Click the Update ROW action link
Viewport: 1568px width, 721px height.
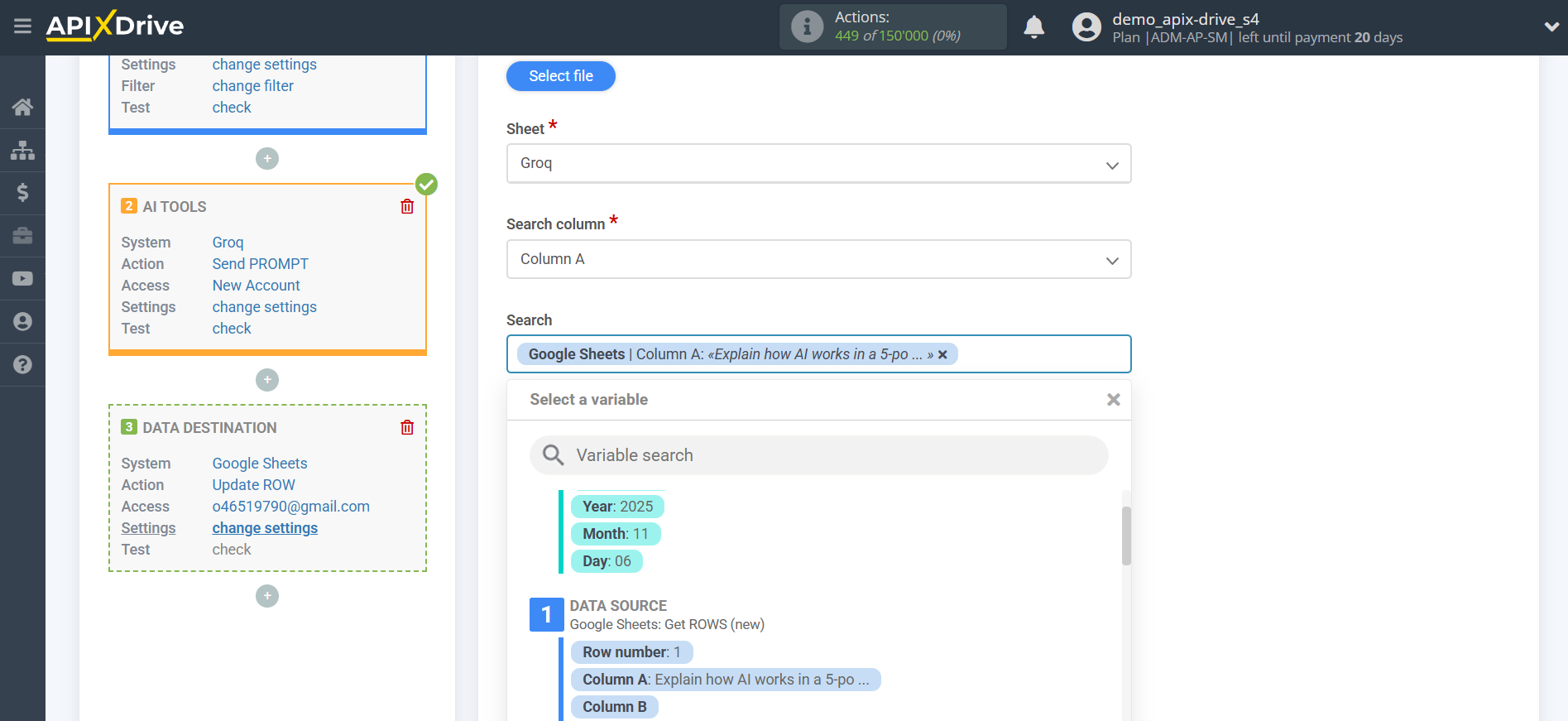pyautogui.click(x=253, y=485)
